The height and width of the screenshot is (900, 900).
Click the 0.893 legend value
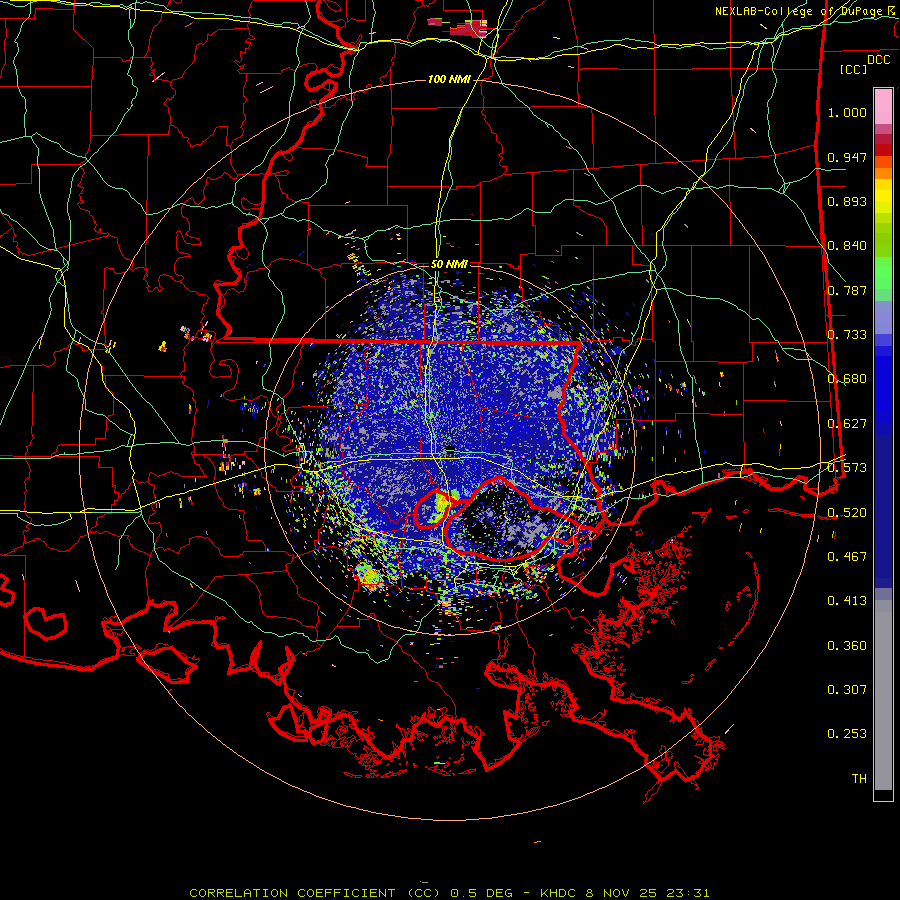point(847,201)
